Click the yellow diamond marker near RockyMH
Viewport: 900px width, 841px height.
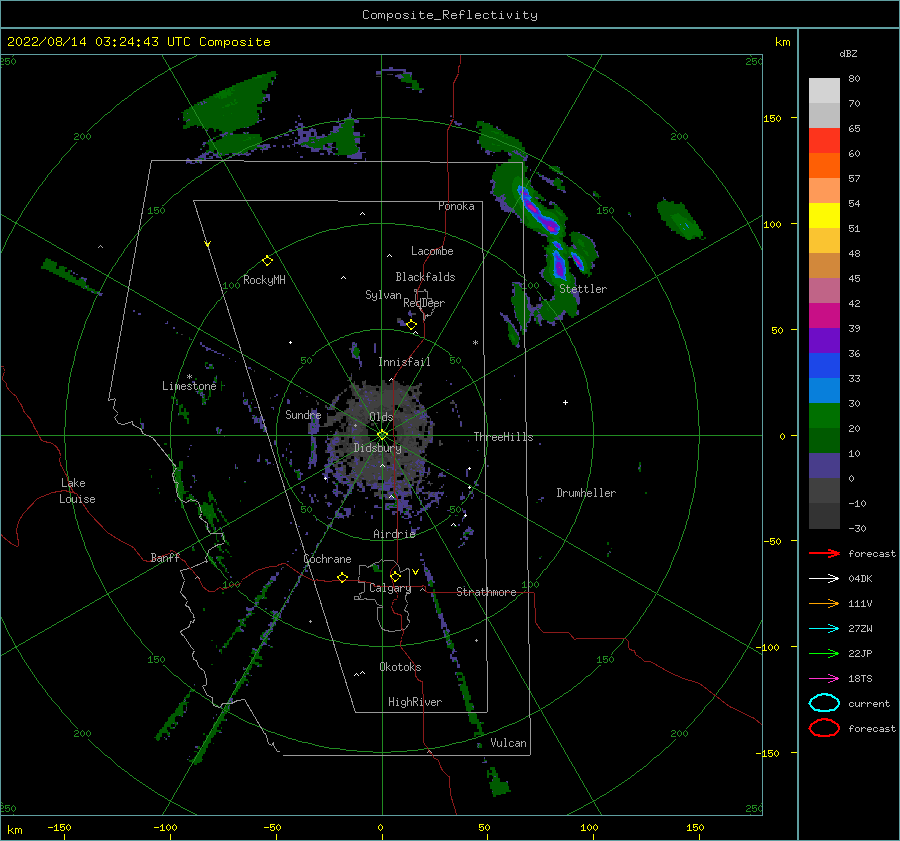tap(267, 261)
